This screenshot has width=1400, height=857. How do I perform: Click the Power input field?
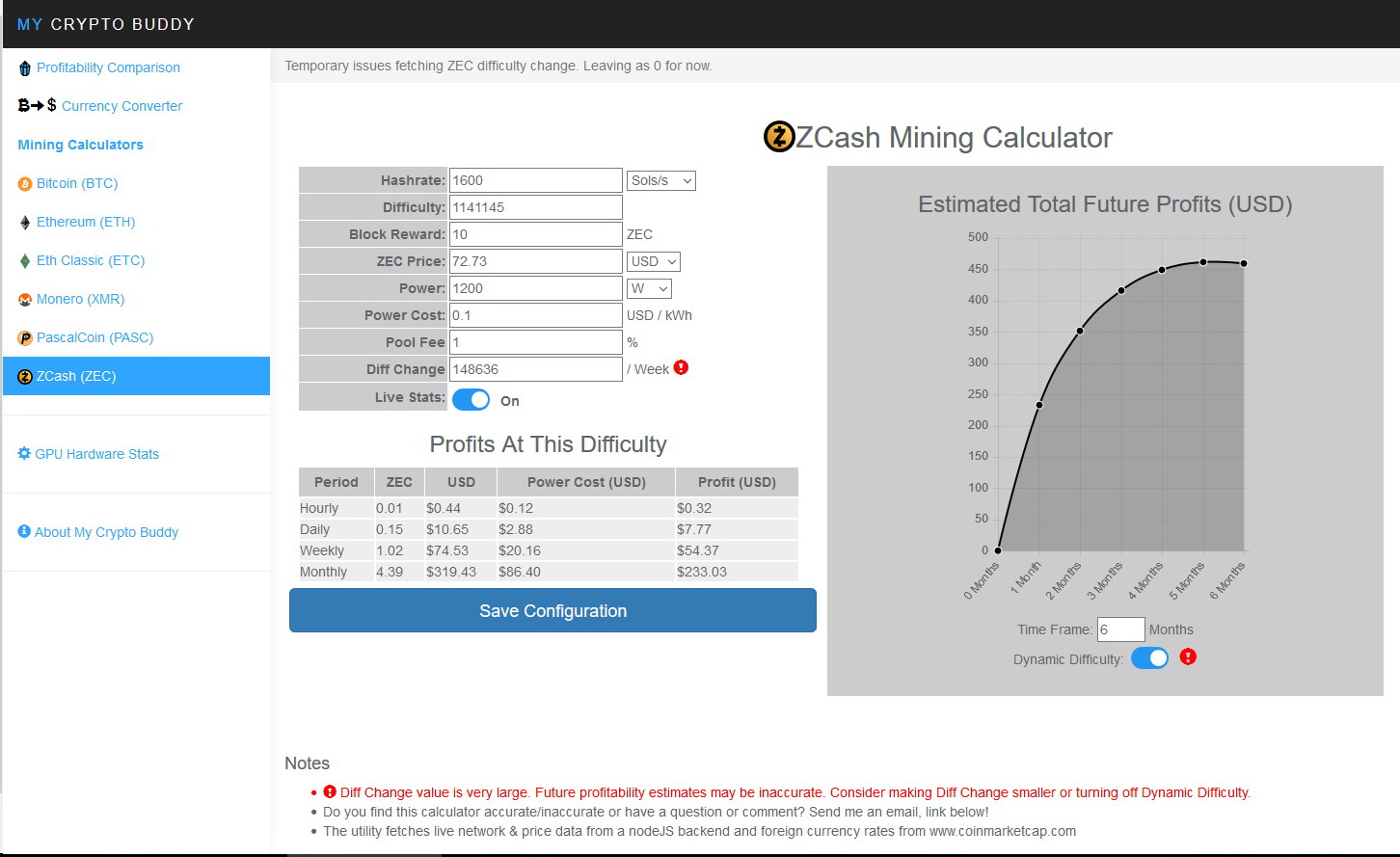[536, 288]
